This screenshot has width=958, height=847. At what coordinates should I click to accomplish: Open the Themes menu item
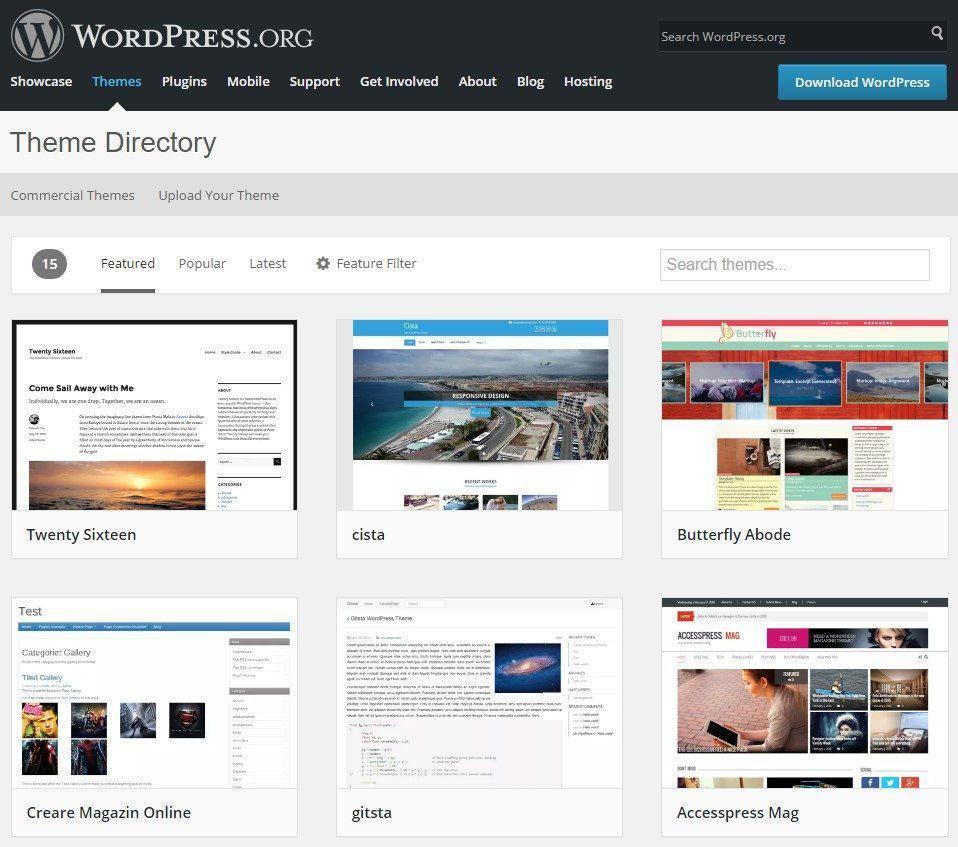pyautogui.click(x=117, y=82)
